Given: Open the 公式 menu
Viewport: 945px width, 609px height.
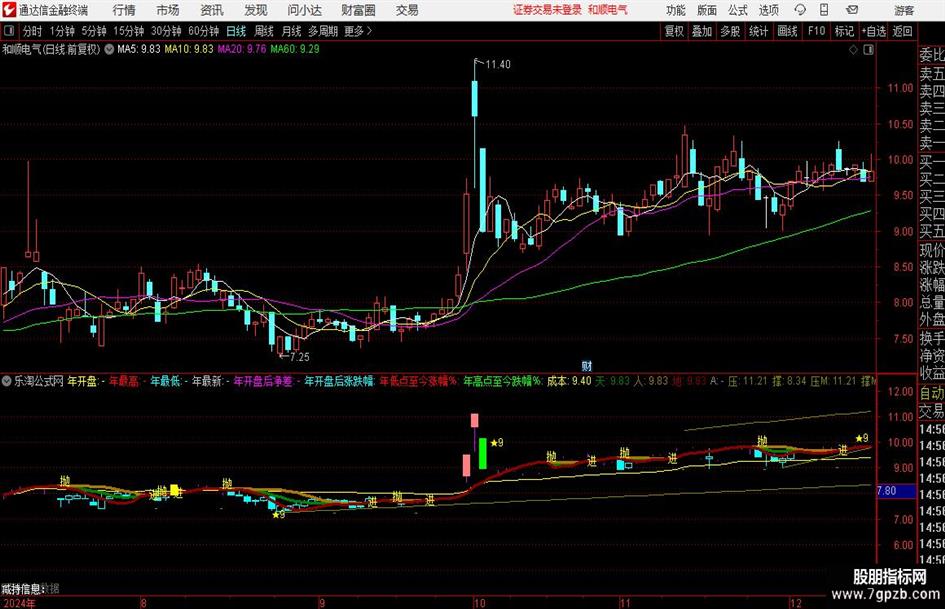Looking at the screenshot, I should [x=737, y=10].
